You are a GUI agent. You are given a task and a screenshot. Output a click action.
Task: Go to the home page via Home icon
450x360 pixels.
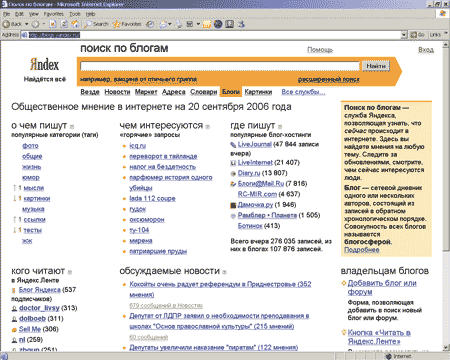click(x=75, y=24)
